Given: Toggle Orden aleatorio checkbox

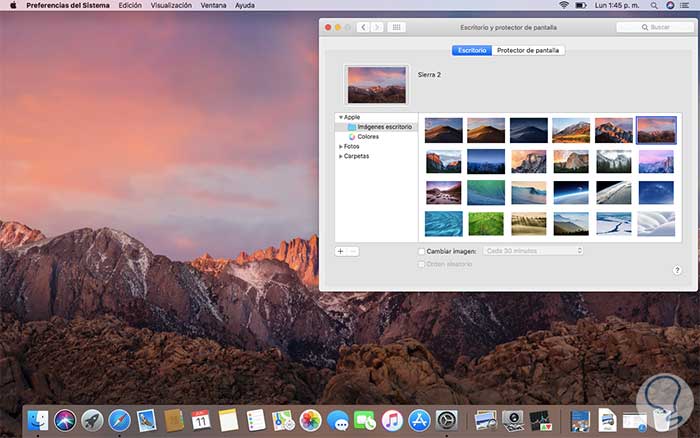Looking at the screenshot, I should tap(421, 264).
